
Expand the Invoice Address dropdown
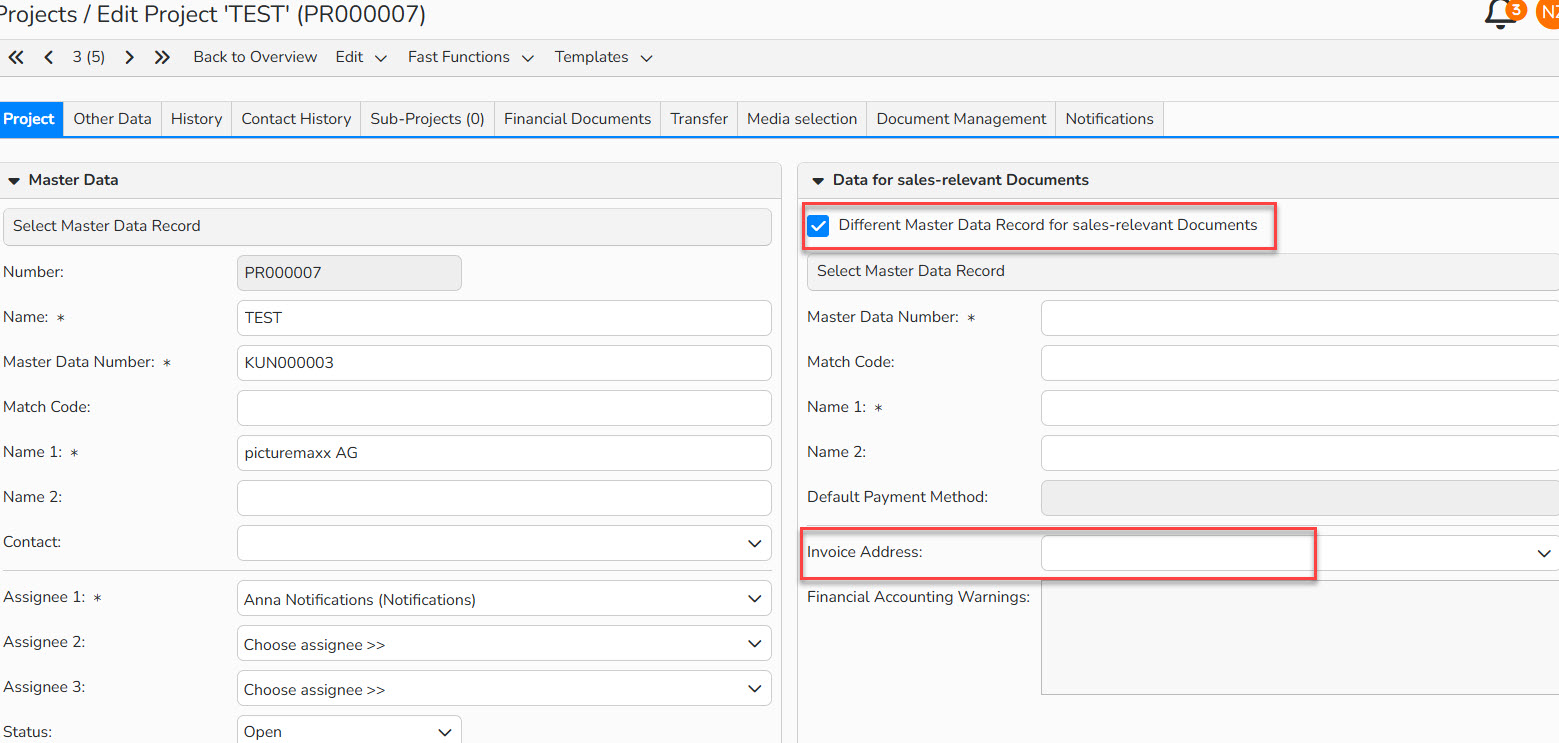point(1300,553)
